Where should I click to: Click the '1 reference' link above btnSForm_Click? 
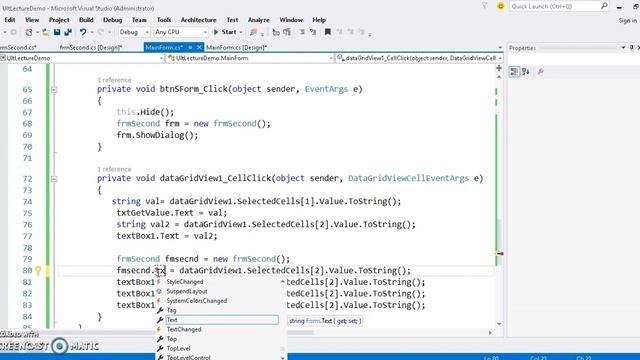coord(114,80)
